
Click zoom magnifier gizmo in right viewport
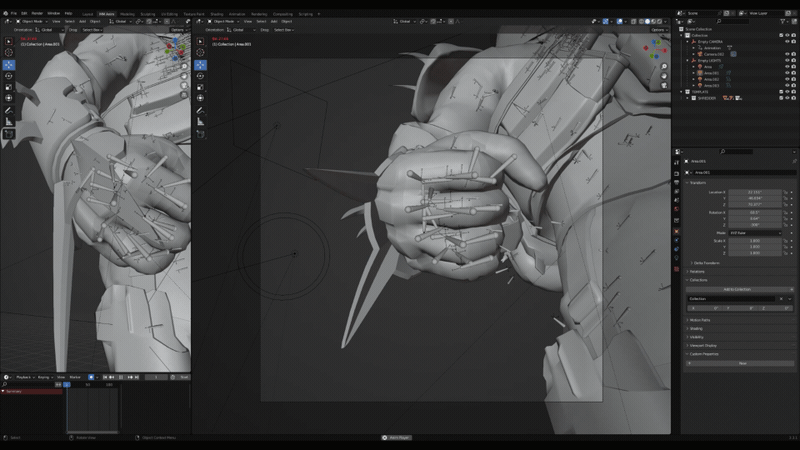[x=664, y=67]
